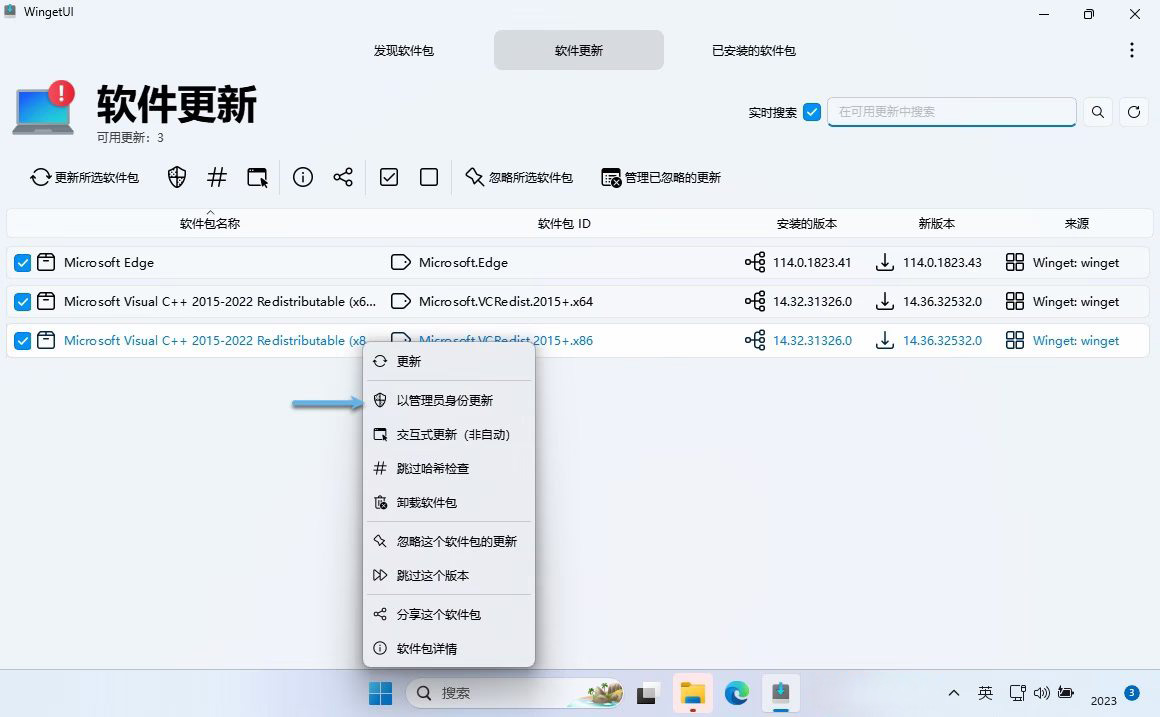Click installed version 114.0.1823.41

tap(812, 263)
